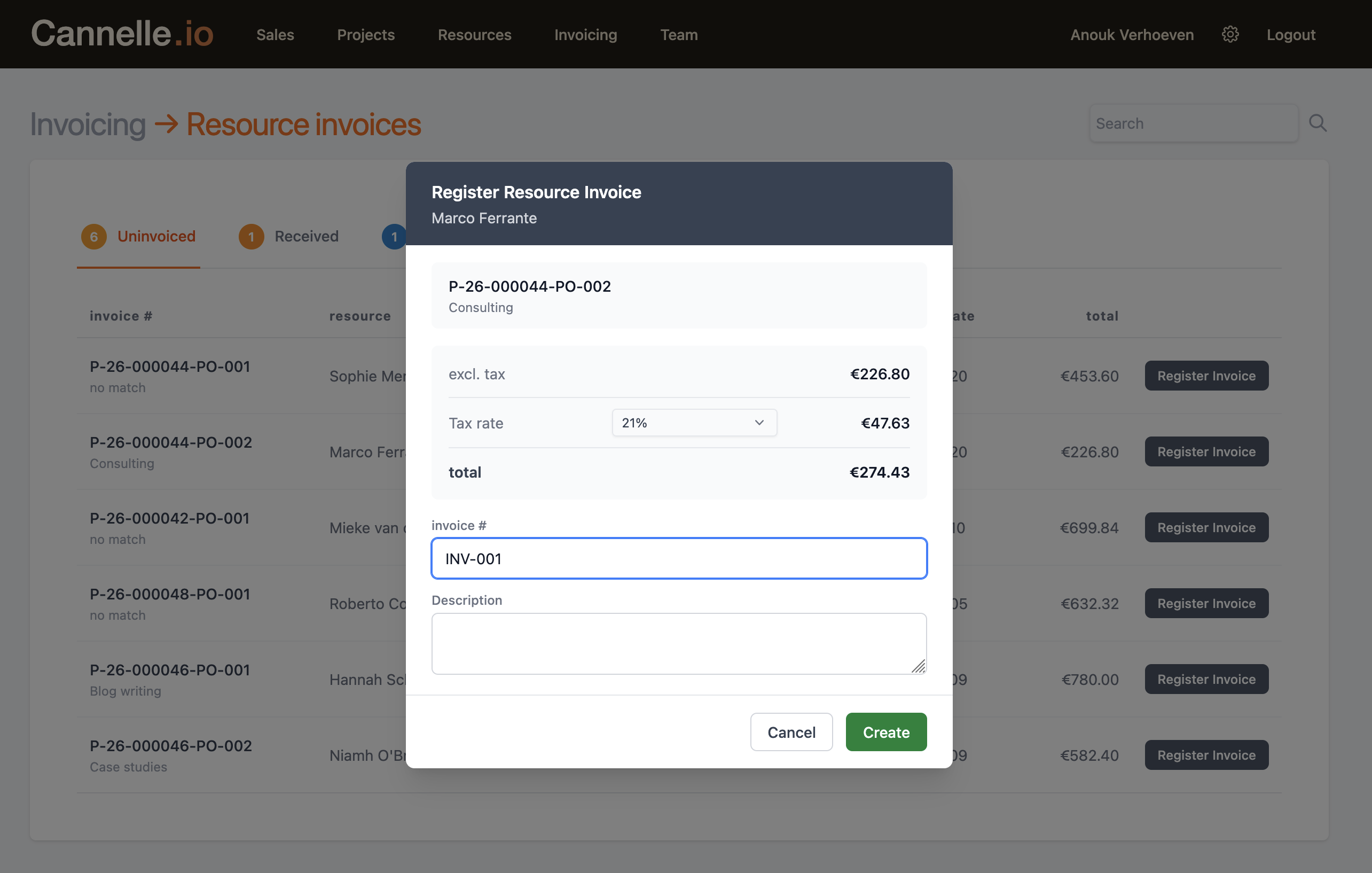Click the resource column header
The height and width of the screenshot is (873, 1372).
(x=360, y=316)
